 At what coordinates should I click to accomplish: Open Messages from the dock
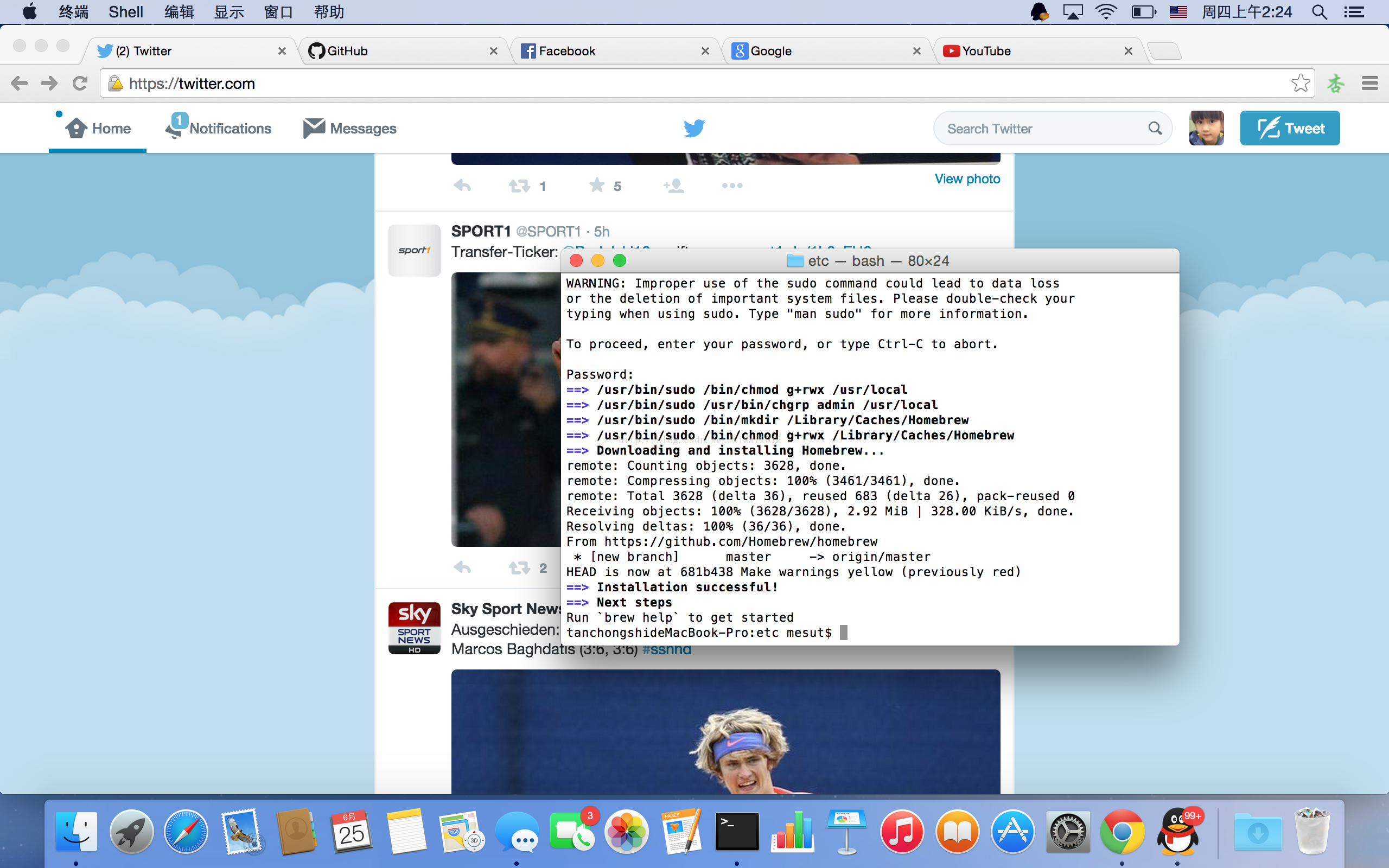coord(517,831)
